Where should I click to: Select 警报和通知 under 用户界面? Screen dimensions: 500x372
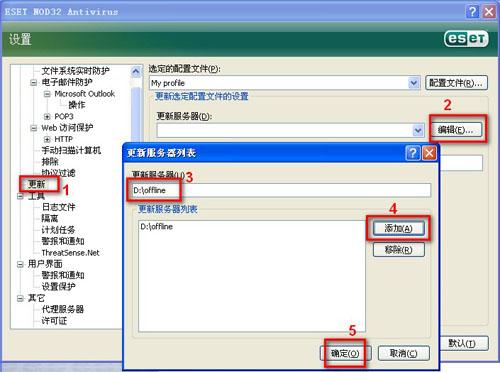(x=63, y=275)
